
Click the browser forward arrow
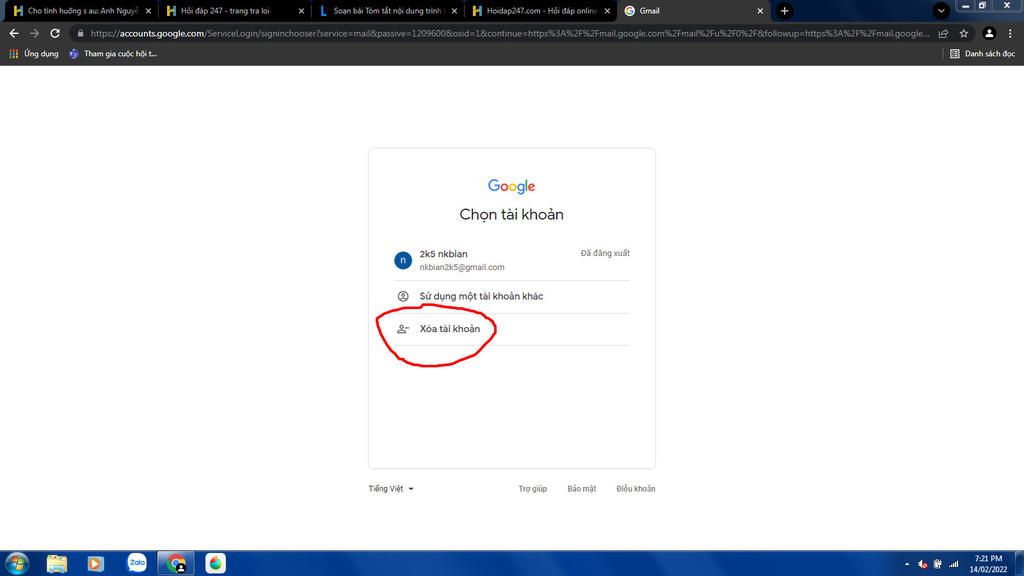coord(35,33)
